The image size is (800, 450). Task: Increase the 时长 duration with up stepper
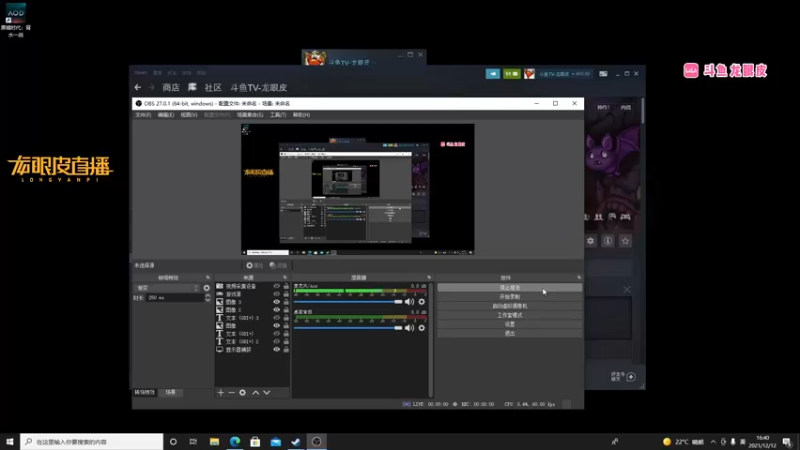[207, 295]
